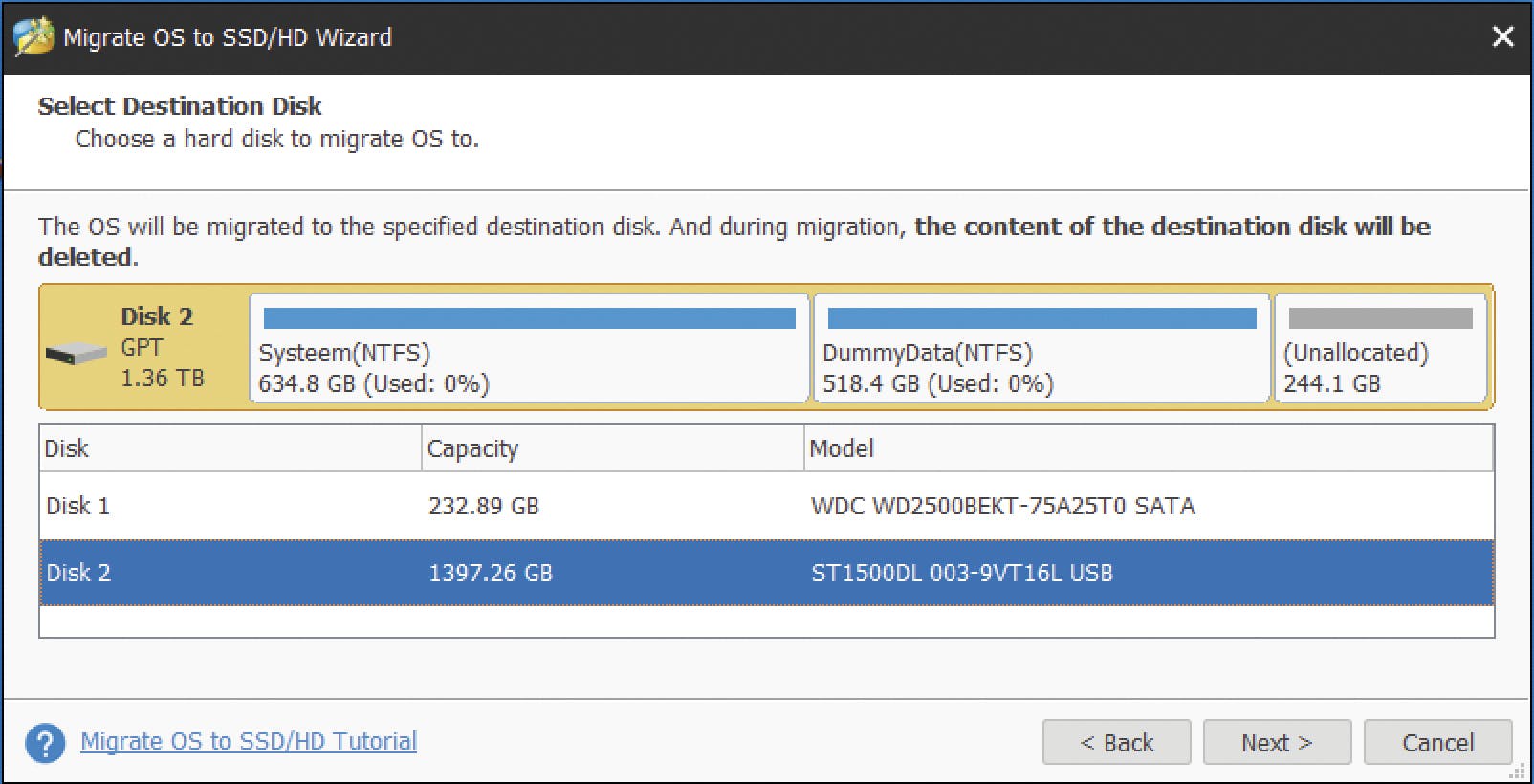Select the Systeem NTFS partition block

(x=529, y=368)
